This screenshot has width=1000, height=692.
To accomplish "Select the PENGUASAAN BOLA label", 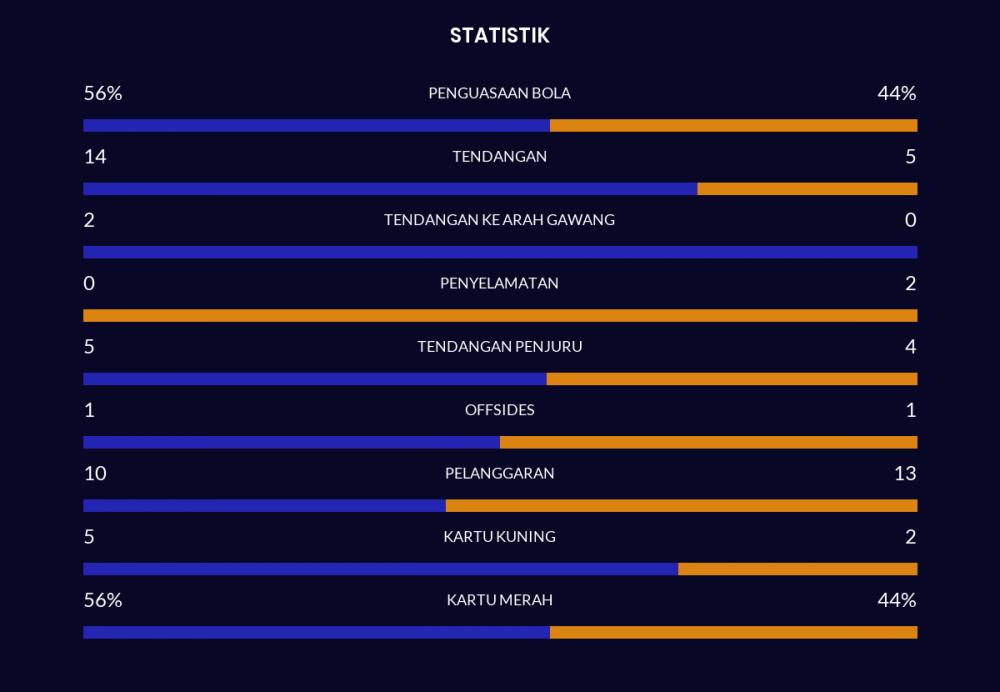I will point(499,93).
